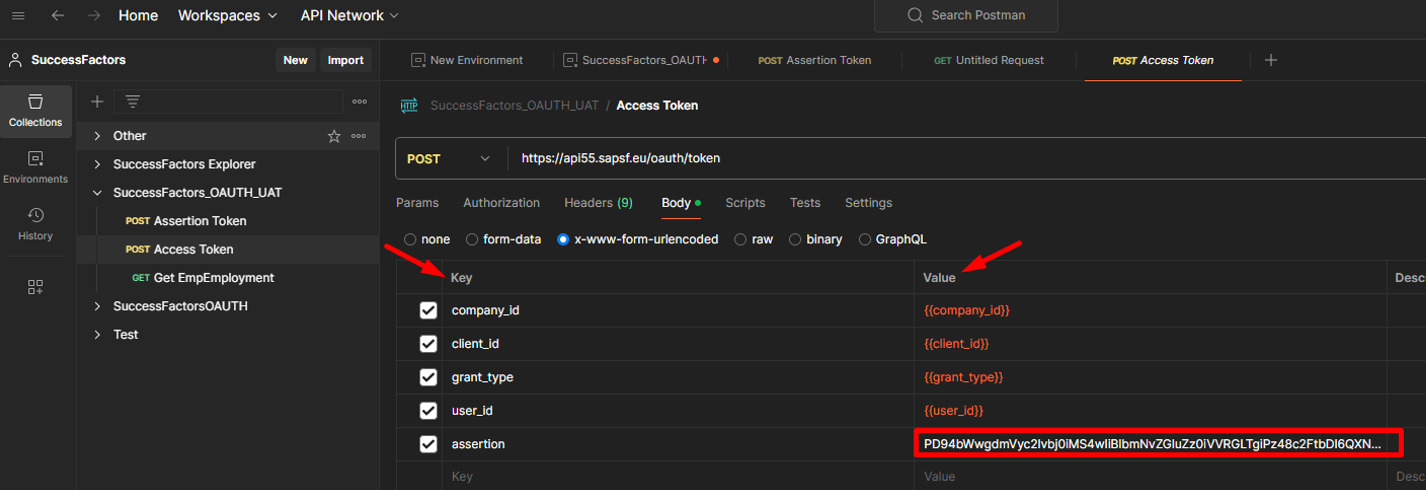The image size is (1426, 490).
Task: Click the plus icon to create collection
Action: tap(97, 101)
